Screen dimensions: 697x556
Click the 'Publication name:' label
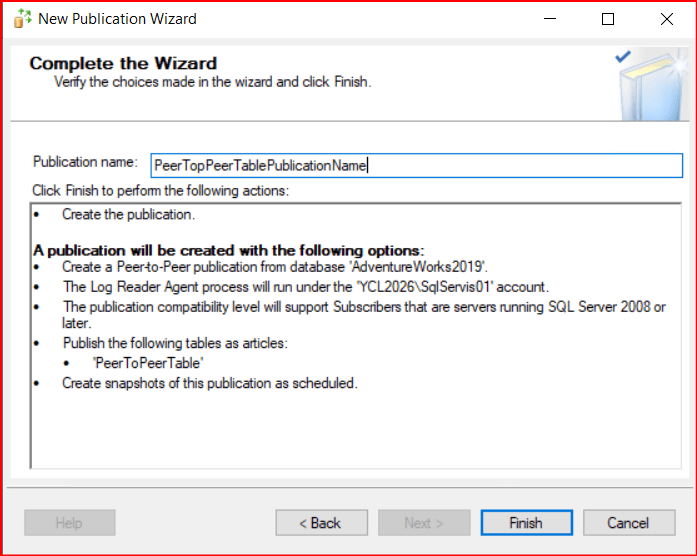(85, 162)
